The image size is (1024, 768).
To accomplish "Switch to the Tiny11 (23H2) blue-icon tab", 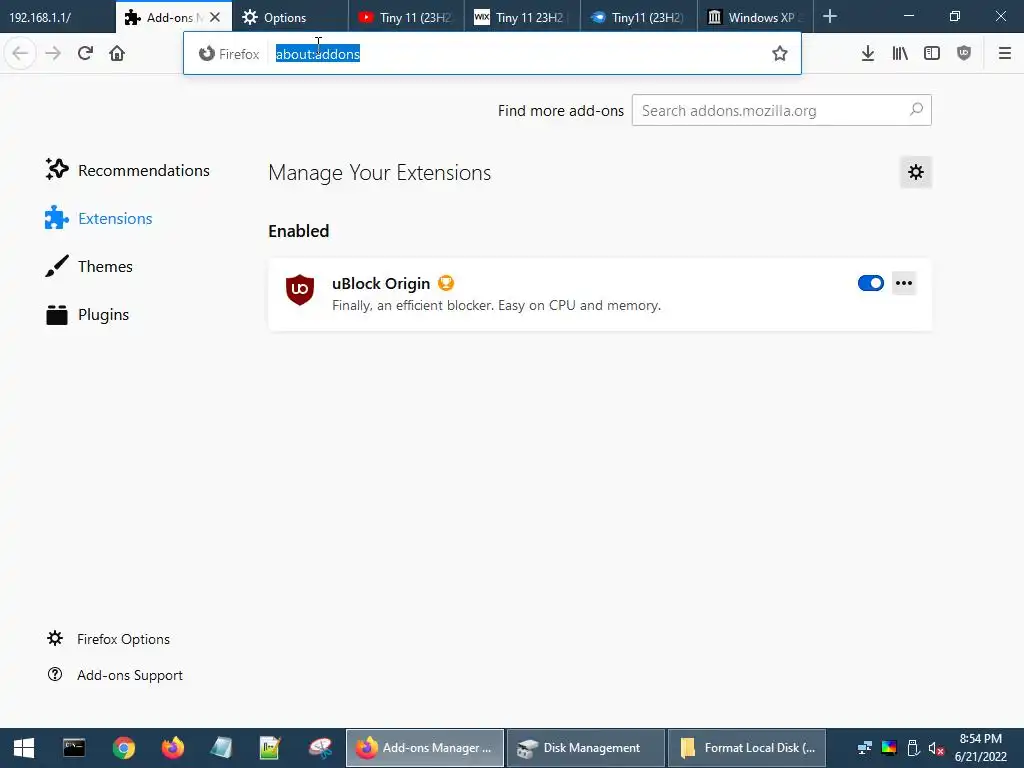I will [x=639, y=17].
